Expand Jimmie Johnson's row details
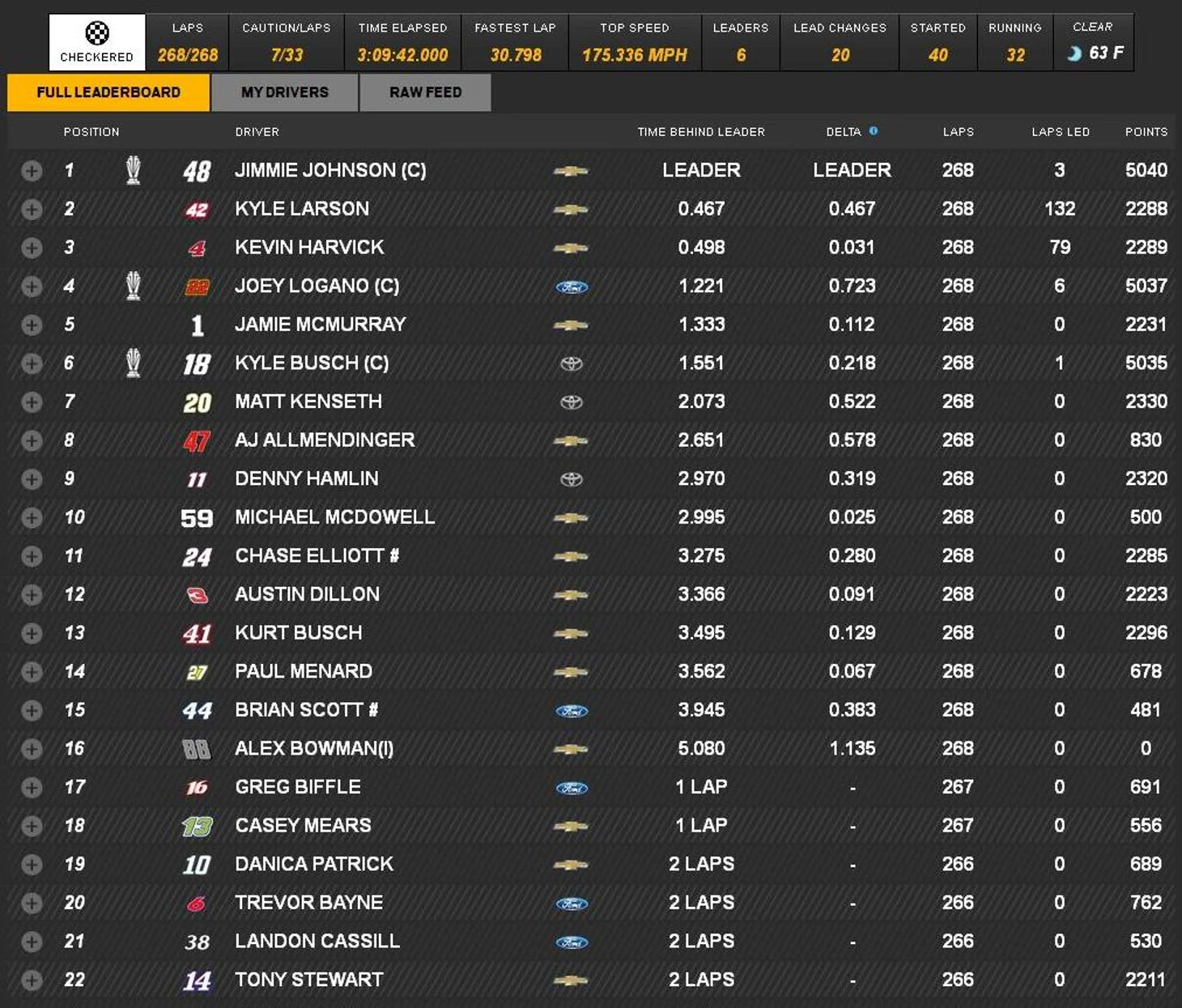Image resolution: width=1182 pixels, height=1008 pixels. click(32, 171)
